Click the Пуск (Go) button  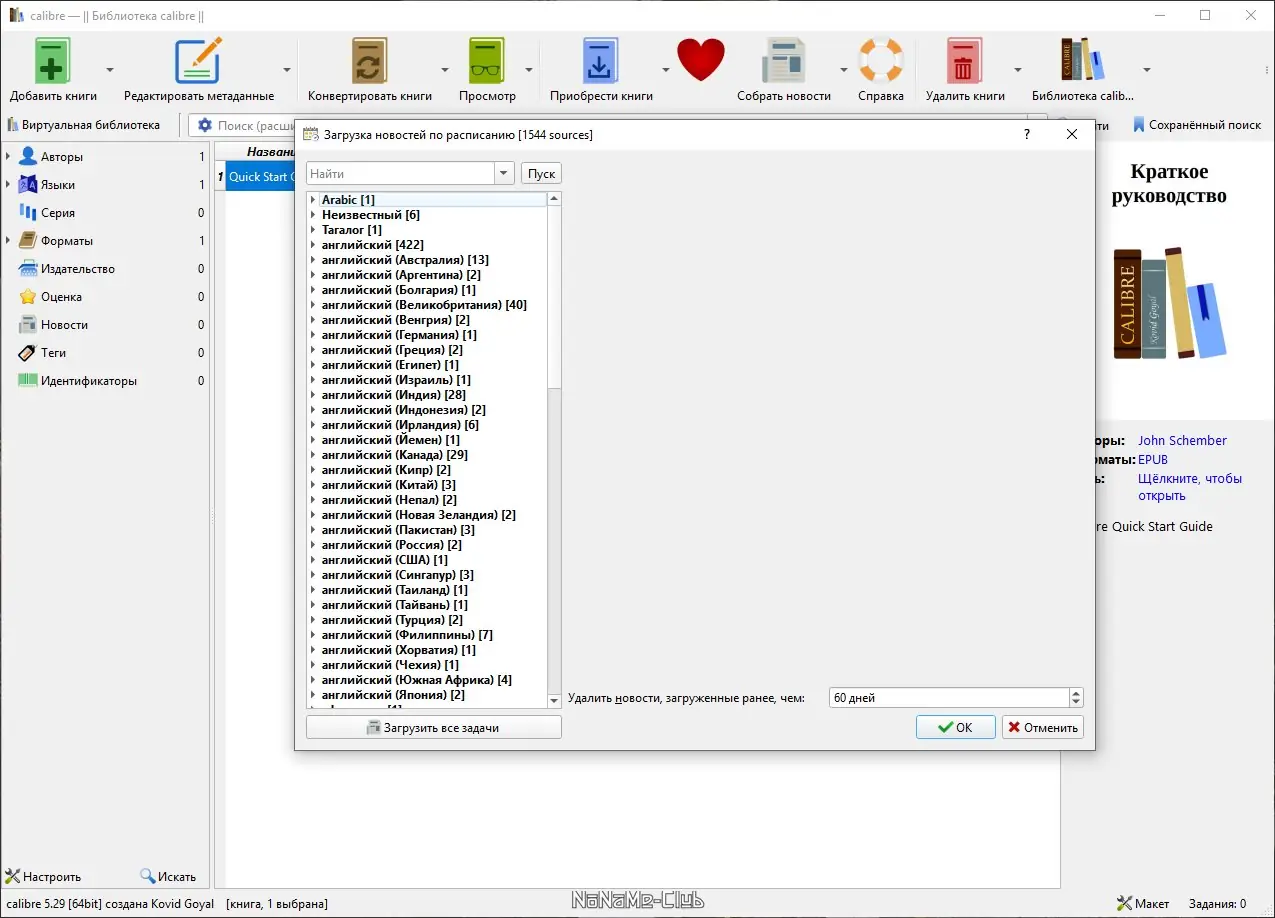click(541, 174)
